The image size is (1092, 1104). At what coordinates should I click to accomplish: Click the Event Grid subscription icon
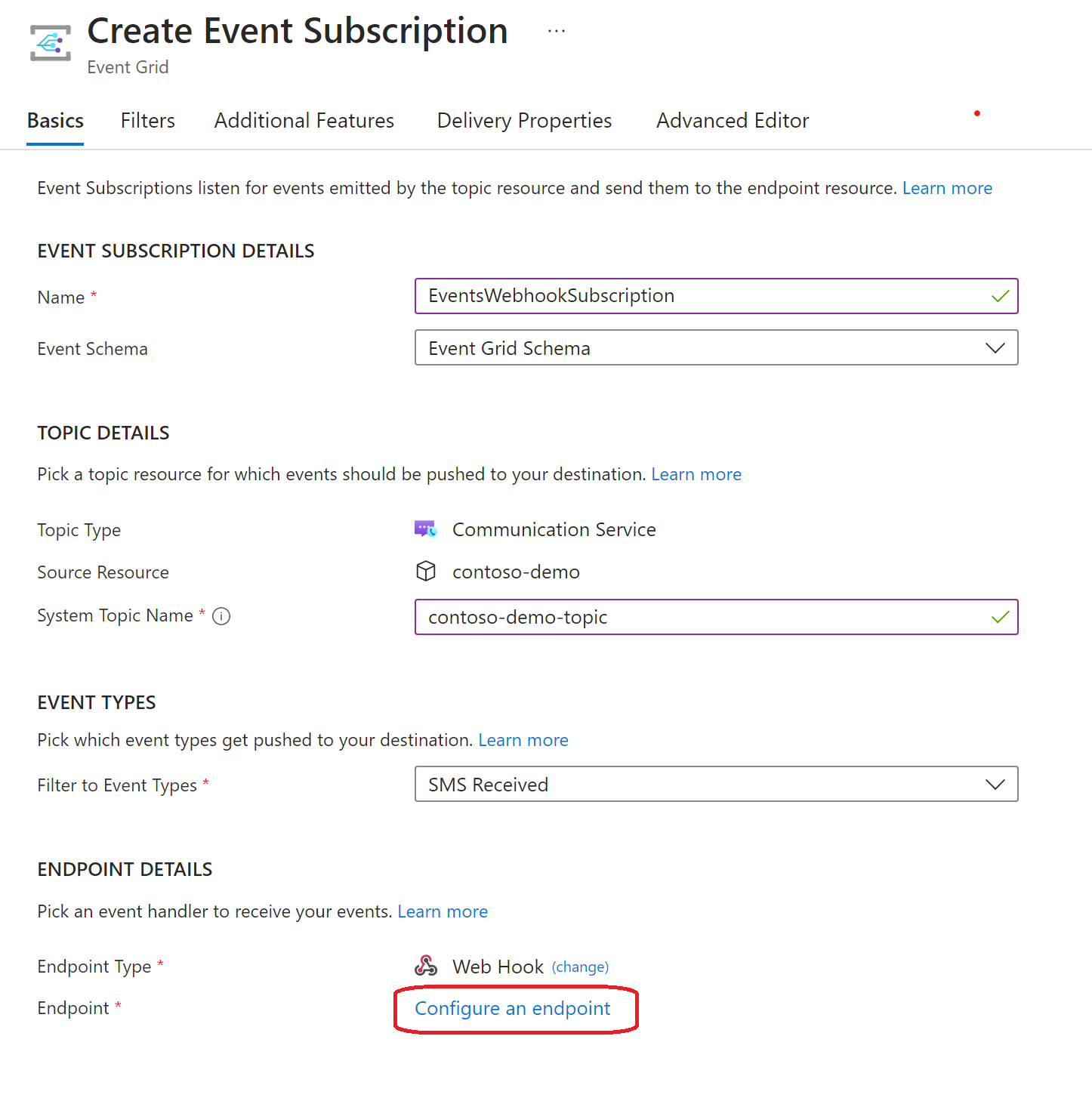coord(51,43)
